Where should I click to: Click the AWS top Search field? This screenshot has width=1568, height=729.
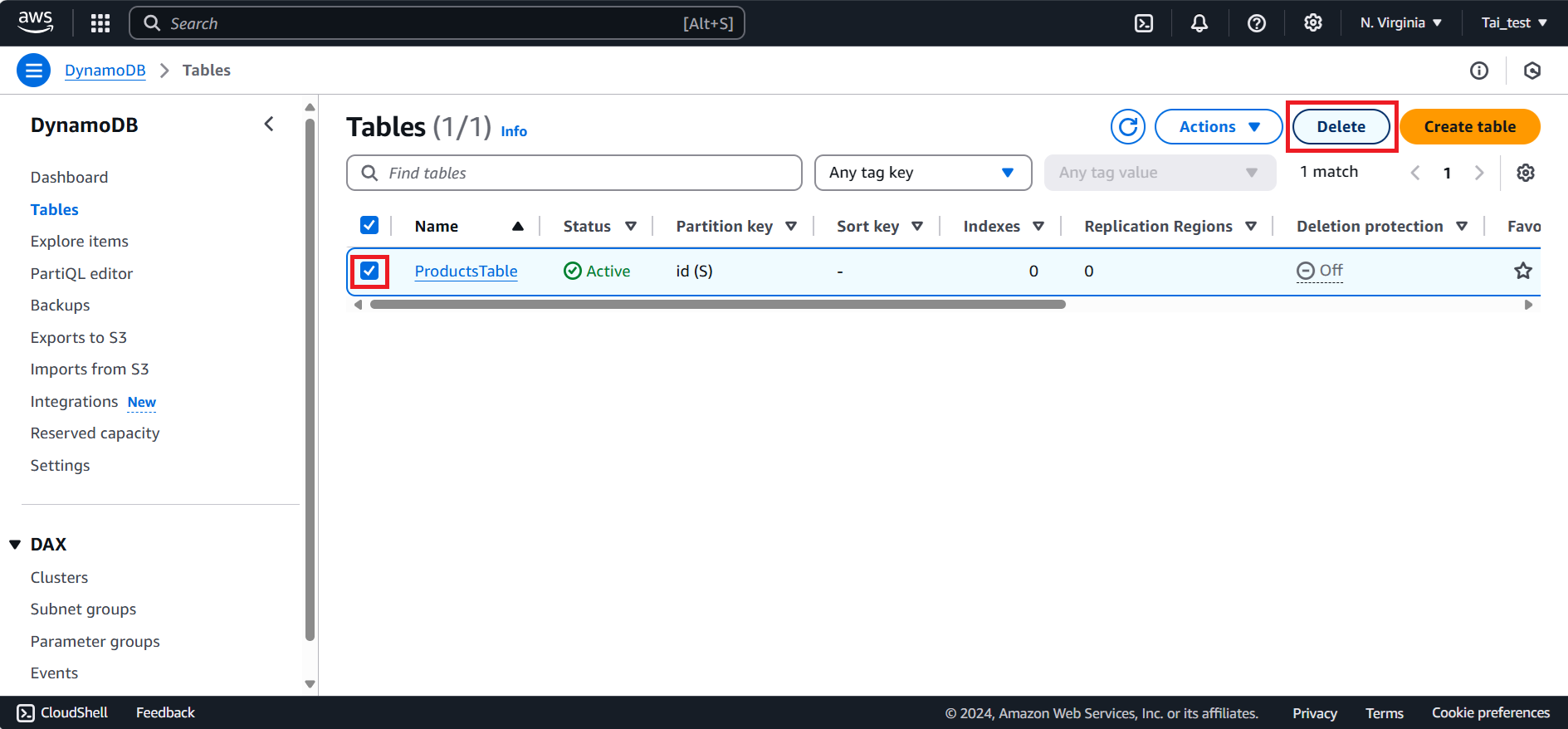coord(437,23)
